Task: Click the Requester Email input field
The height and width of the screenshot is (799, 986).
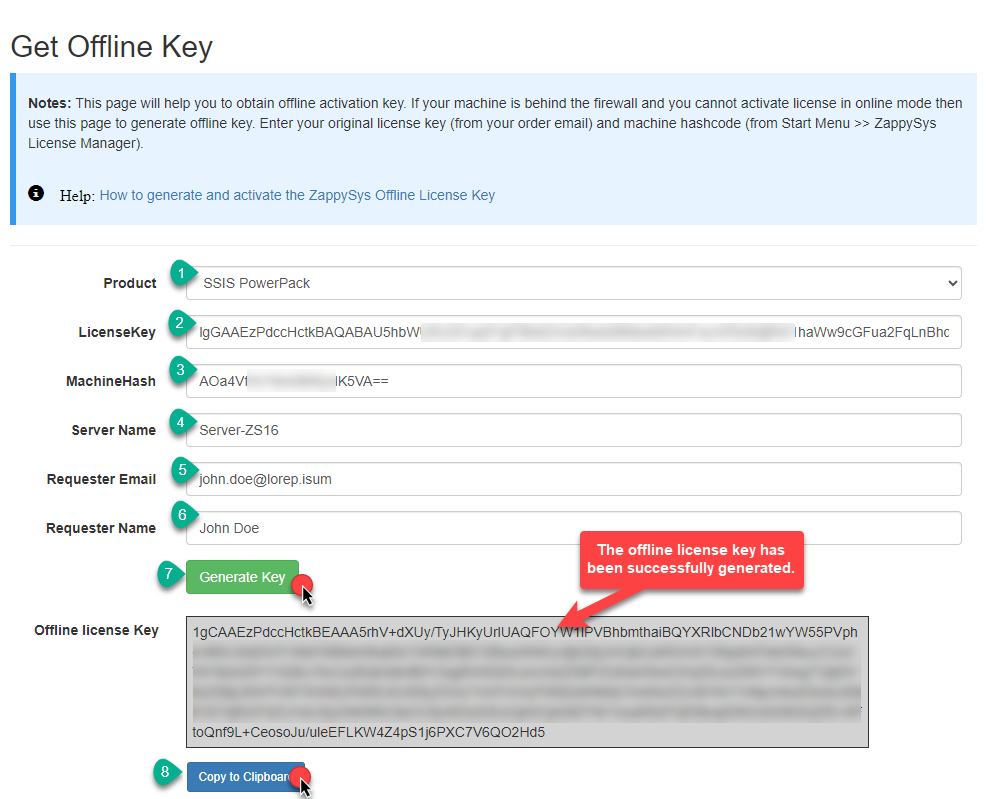Action: (573, 479)
